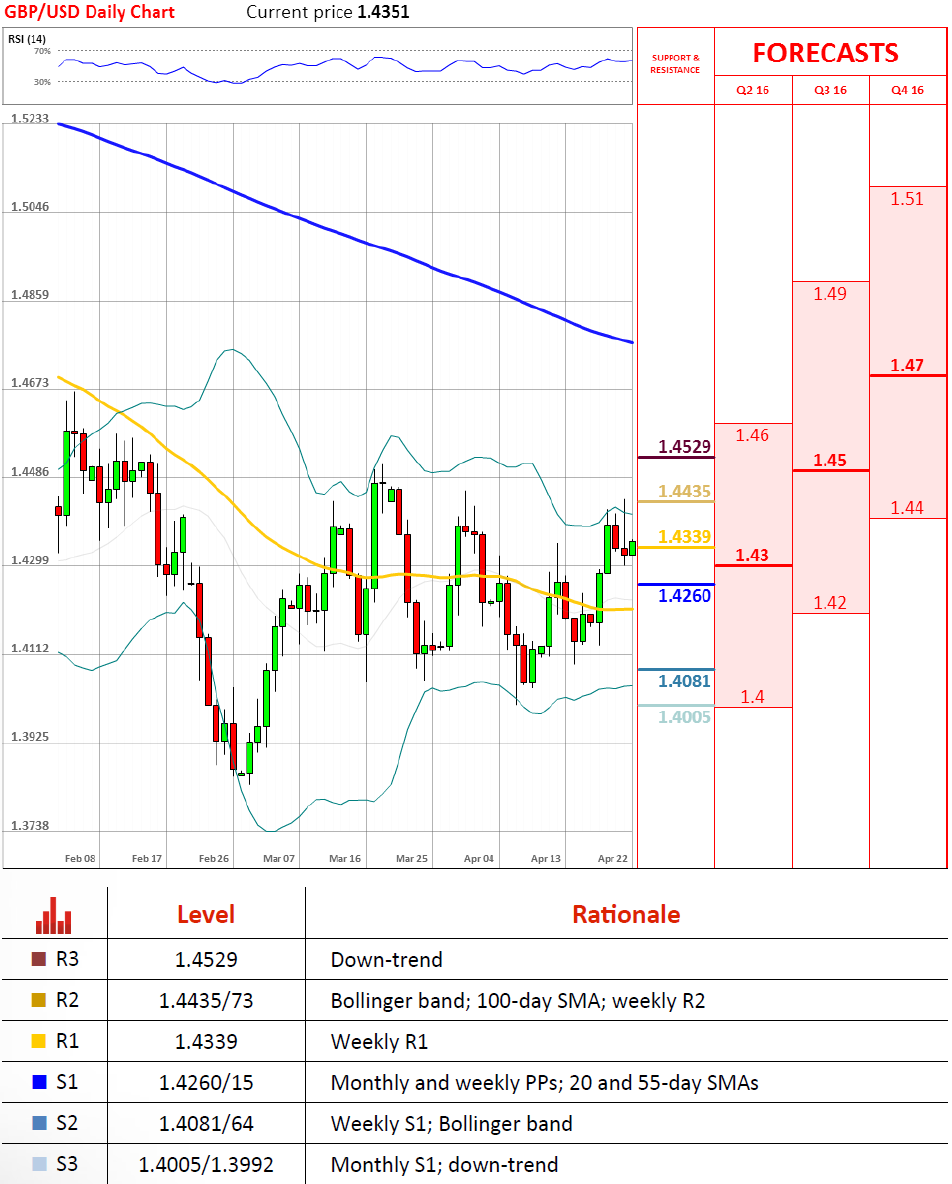Click the R3 level value 1.4529
952x1184 pixels.
click(x=206, y=960)
